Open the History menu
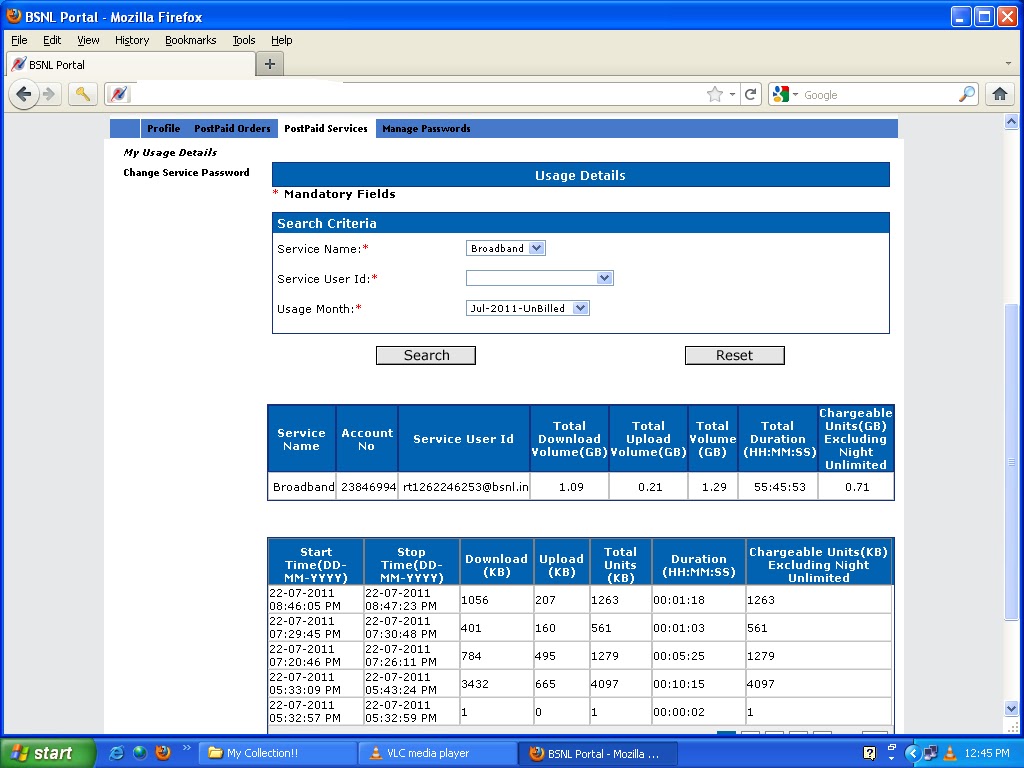Screen dimensions: 1024x768 pyautogui.click(x=132, y=40)
